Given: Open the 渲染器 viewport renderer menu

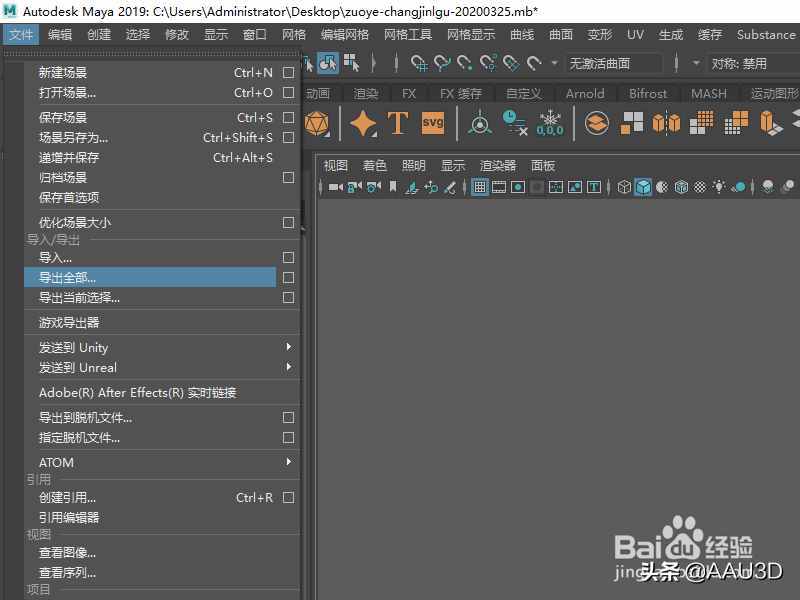Looking at the screenshot, I should 497,165.
